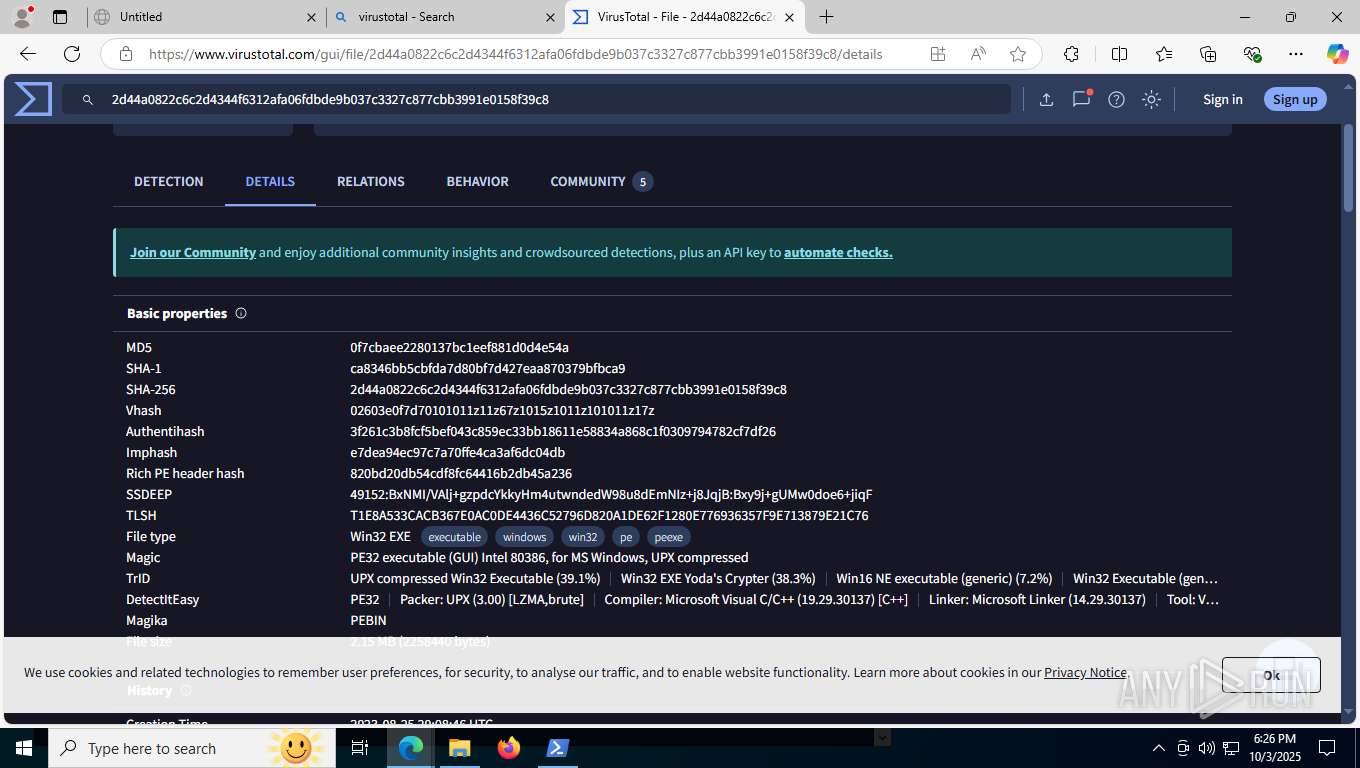Image resolution: width=1360 pixels, height=768 pixels.
Task: Select the DETAILS tab
Action: click(270, 181)
